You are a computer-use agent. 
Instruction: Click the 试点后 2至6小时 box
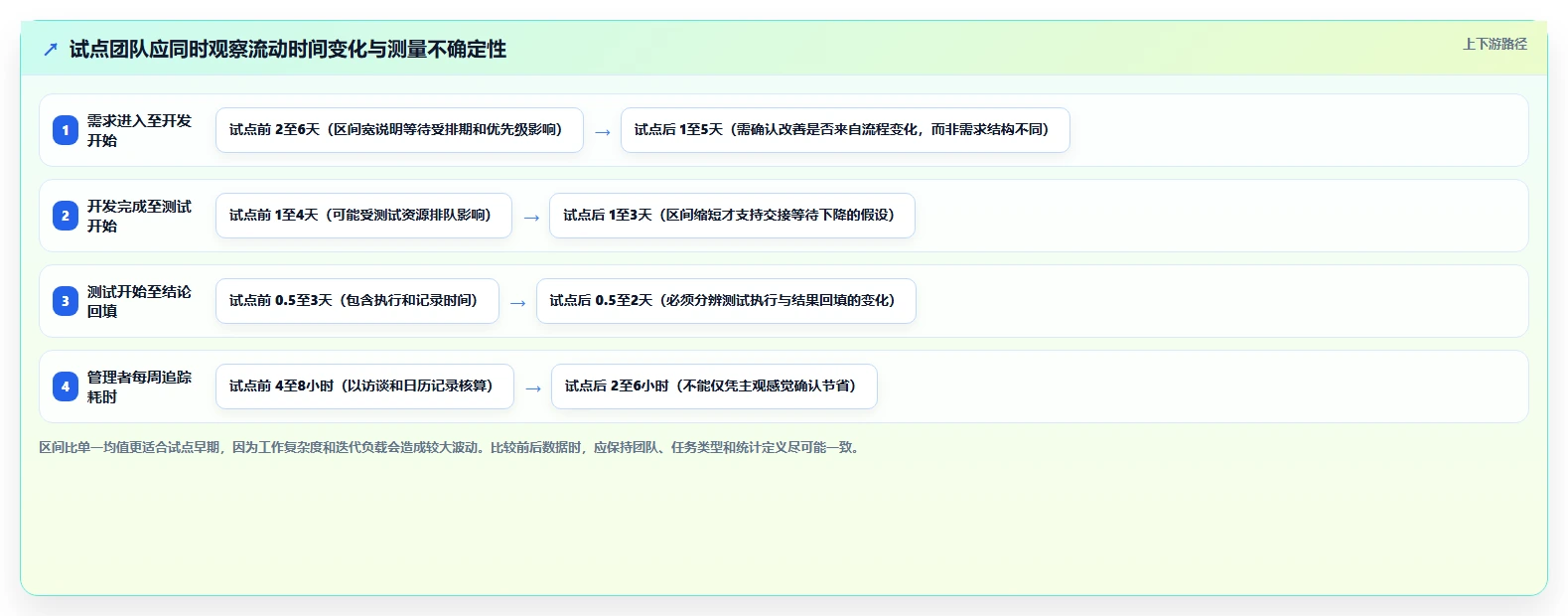coord(714,386)
